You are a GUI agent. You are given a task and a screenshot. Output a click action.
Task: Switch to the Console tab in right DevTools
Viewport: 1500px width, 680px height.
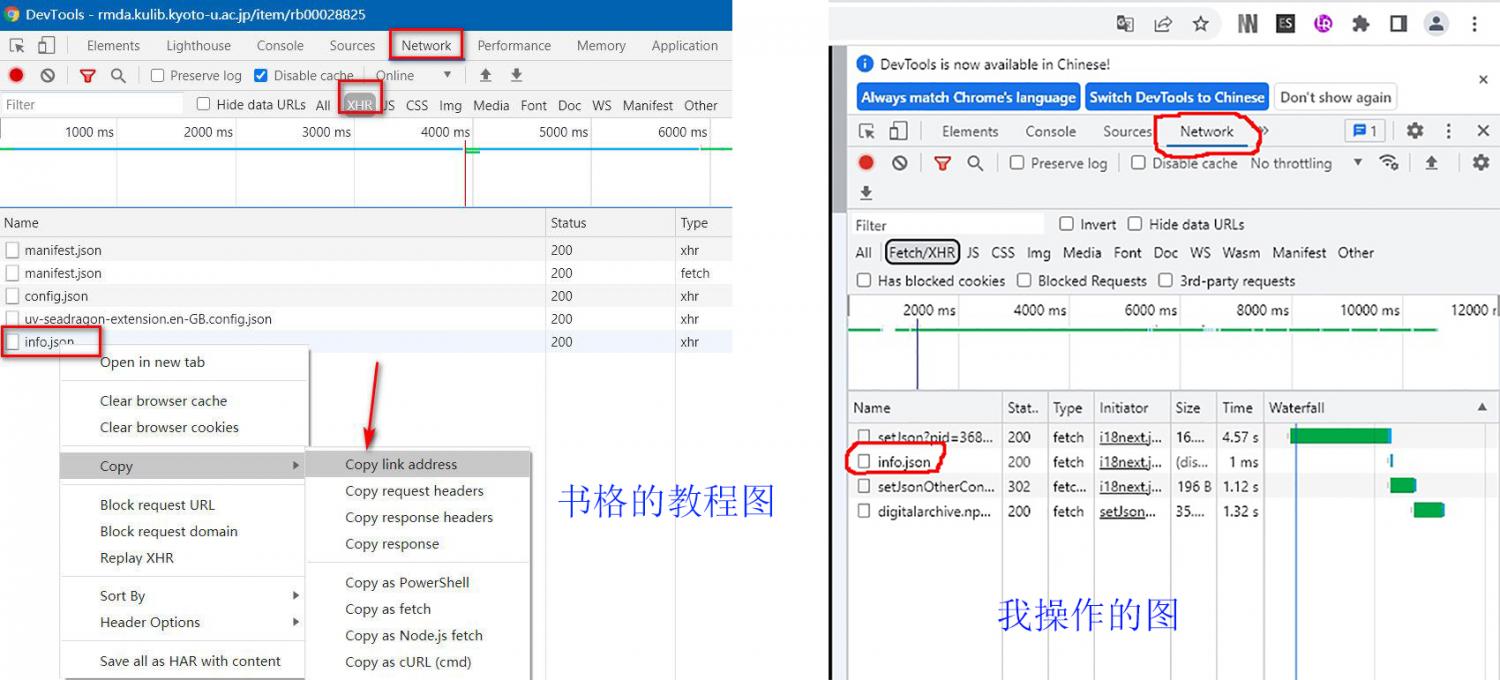(1050, 131)
